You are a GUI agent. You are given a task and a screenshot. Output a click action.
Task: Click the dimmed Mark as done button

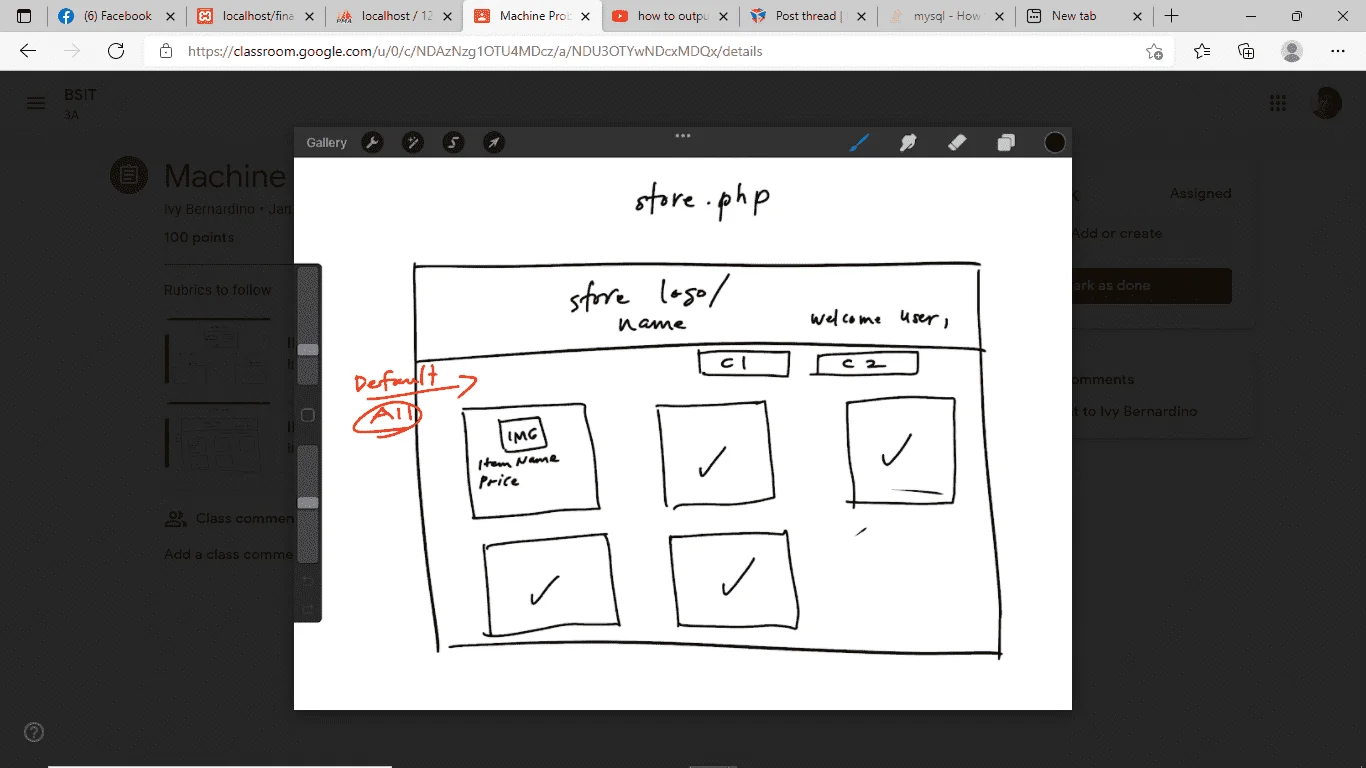pos(1151,286)
